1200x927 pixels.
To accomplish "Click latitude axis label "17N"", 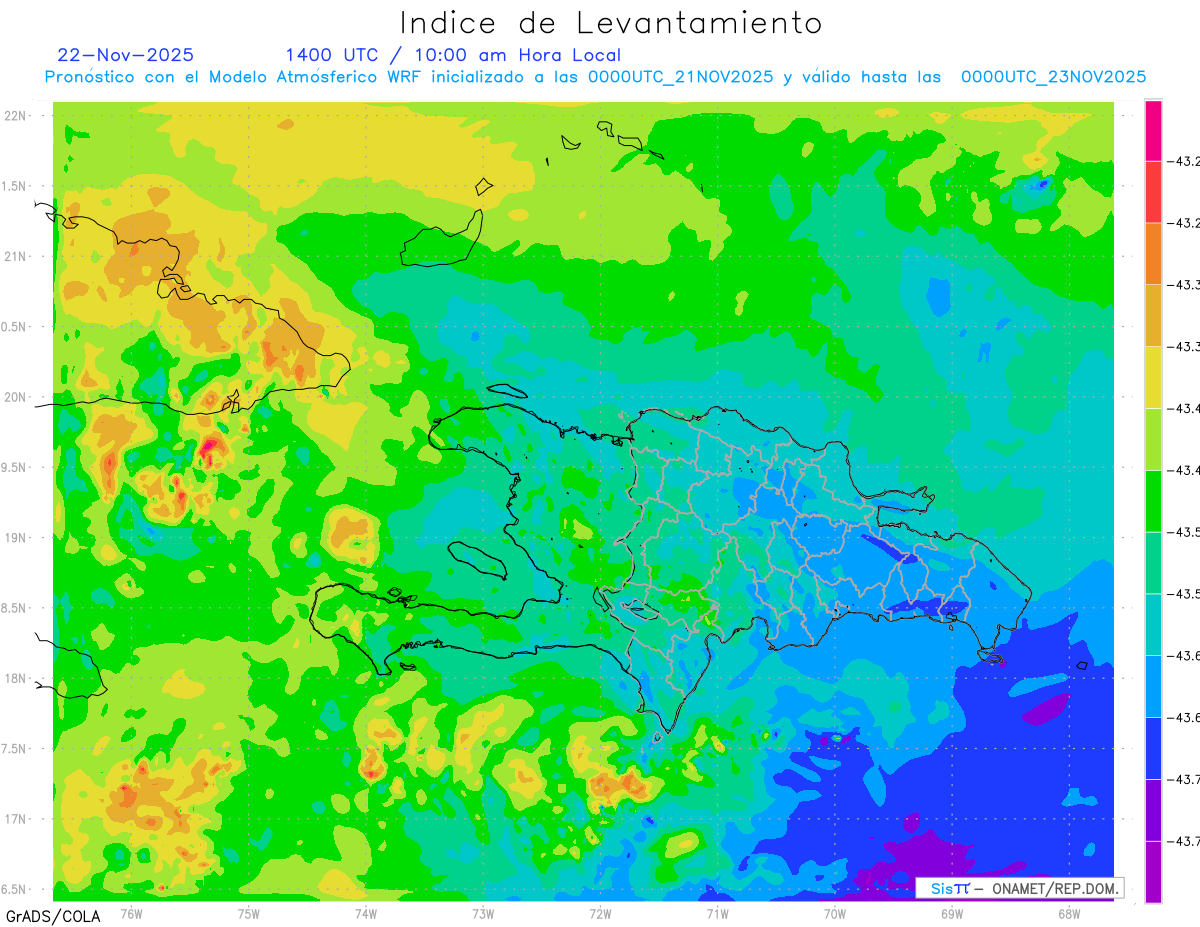I will click(x=16, y=819).
